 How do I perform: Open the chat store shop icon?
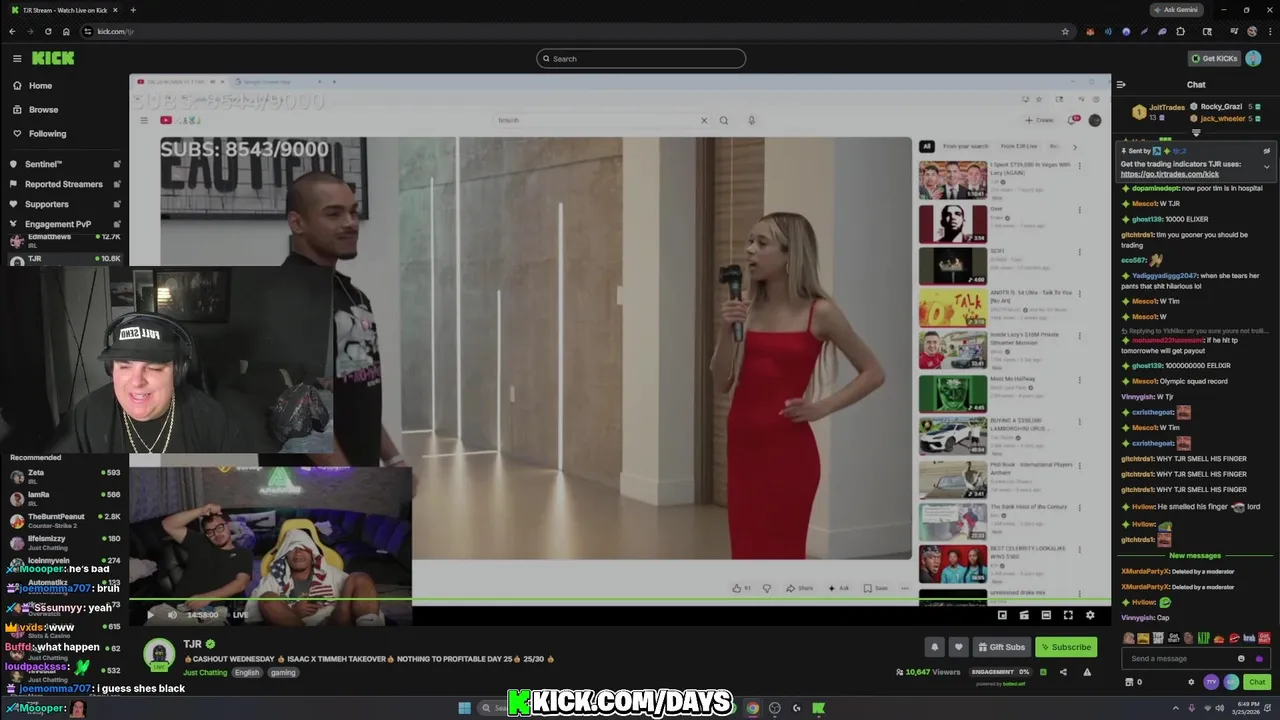1129,682
